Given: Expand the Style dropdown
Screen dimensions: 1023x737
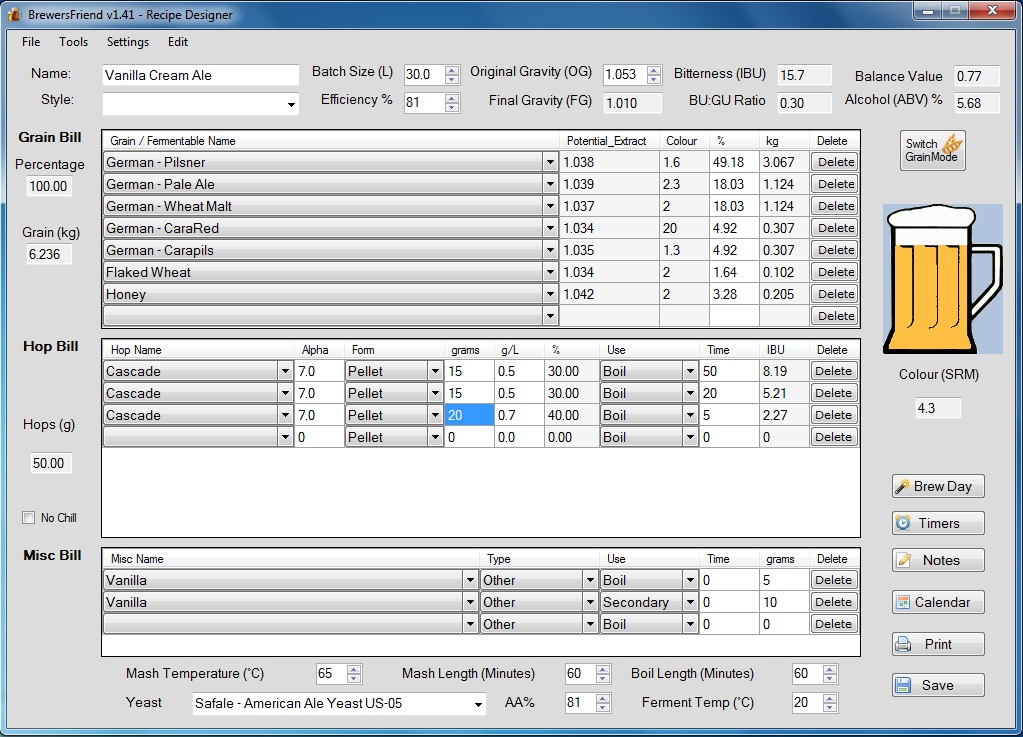Looking at the screenshot, I should click(x=292, y=104).
